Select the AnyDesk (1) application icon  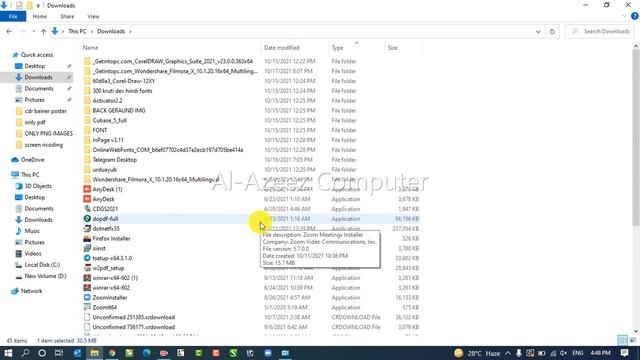(87, 189)
